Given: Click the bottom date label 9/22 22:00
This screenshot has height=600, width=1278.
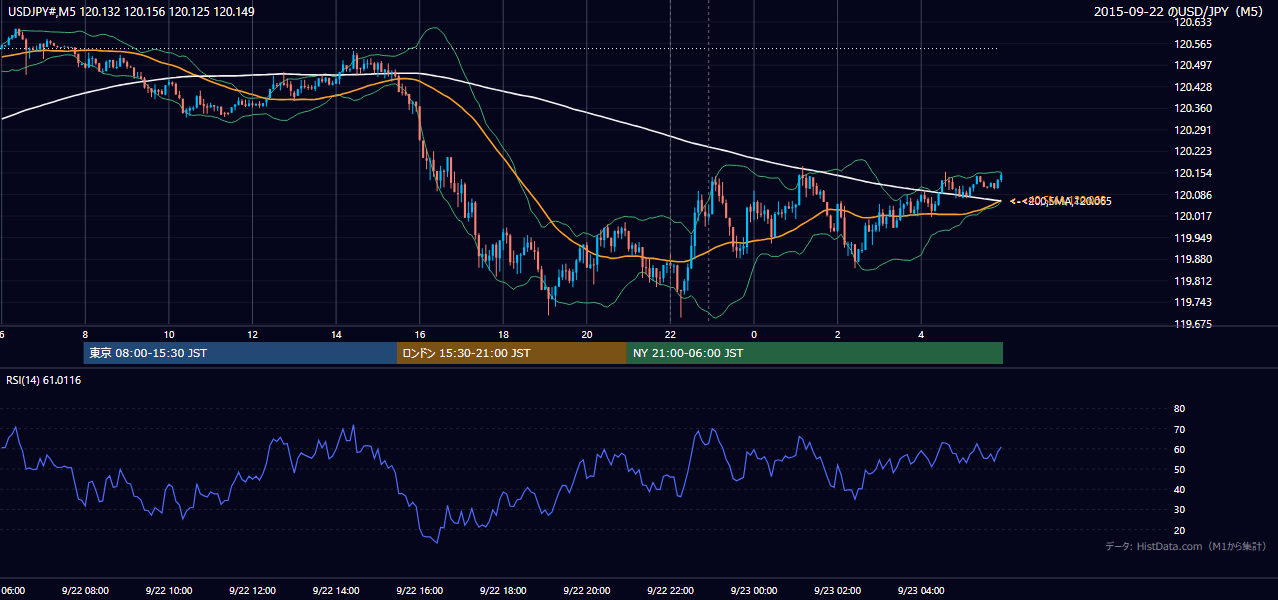Looking at the screenshot, I should tap(670, 591).
